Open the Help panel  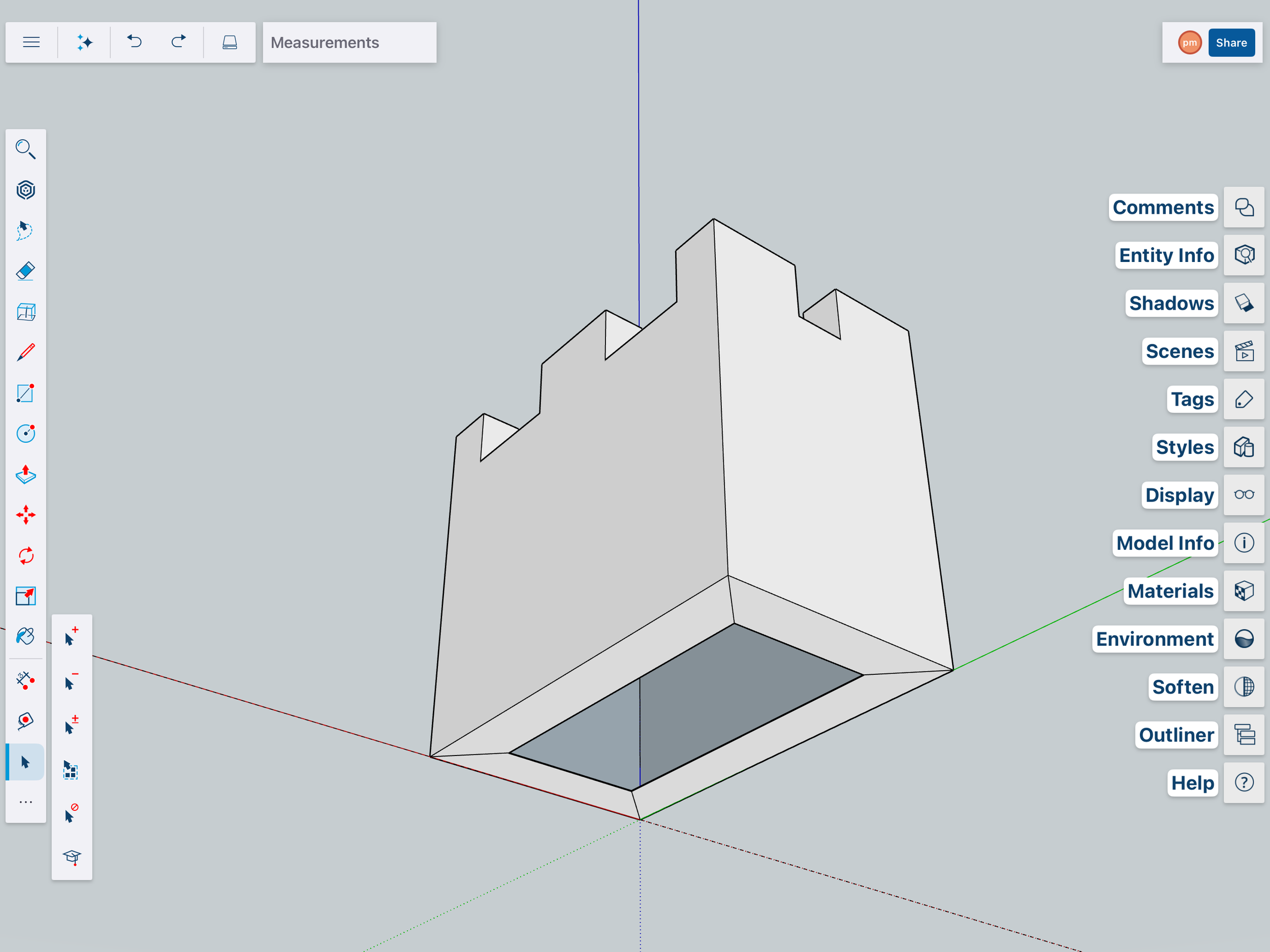1244,783
